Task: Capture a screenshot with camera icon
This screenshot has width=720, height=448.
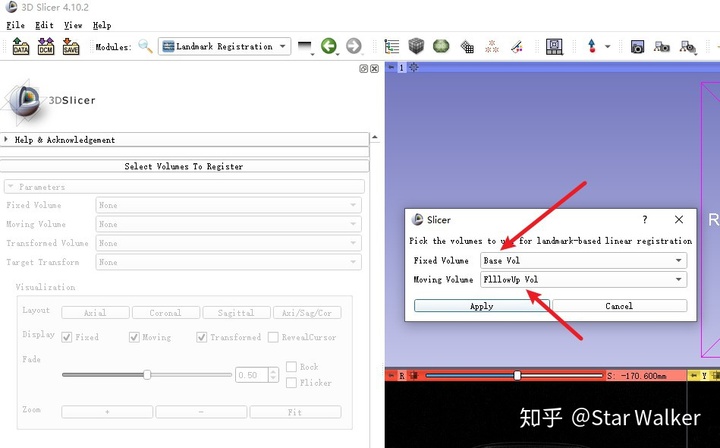Action: click(637, 46)
